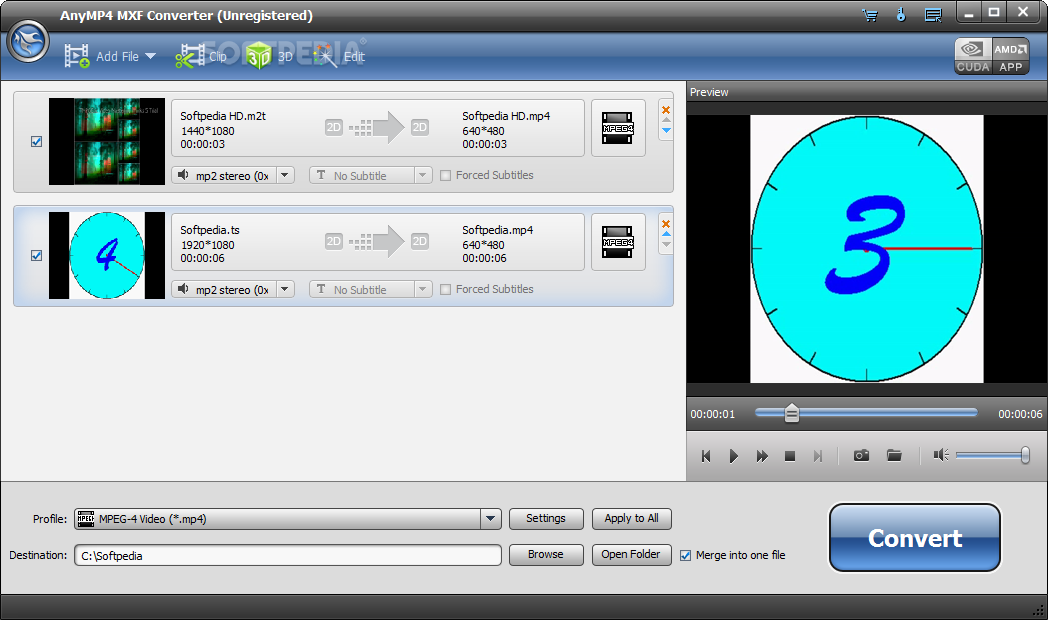Jump to previous frame in preview
Screen dimensions: 1048x620
[x=706, y=456]
